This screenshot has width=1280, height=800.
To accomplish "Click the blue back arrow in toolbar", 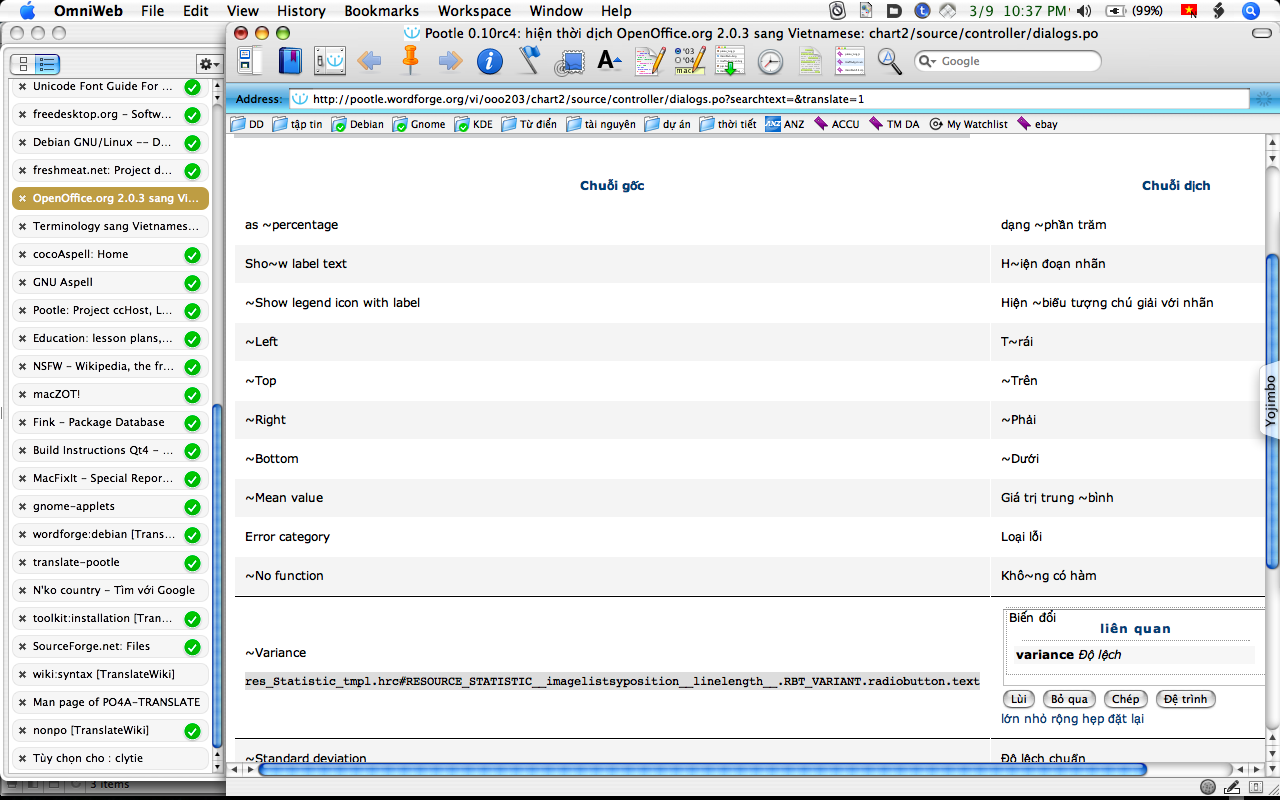I will pyautogui.click(x=369, y=61).
